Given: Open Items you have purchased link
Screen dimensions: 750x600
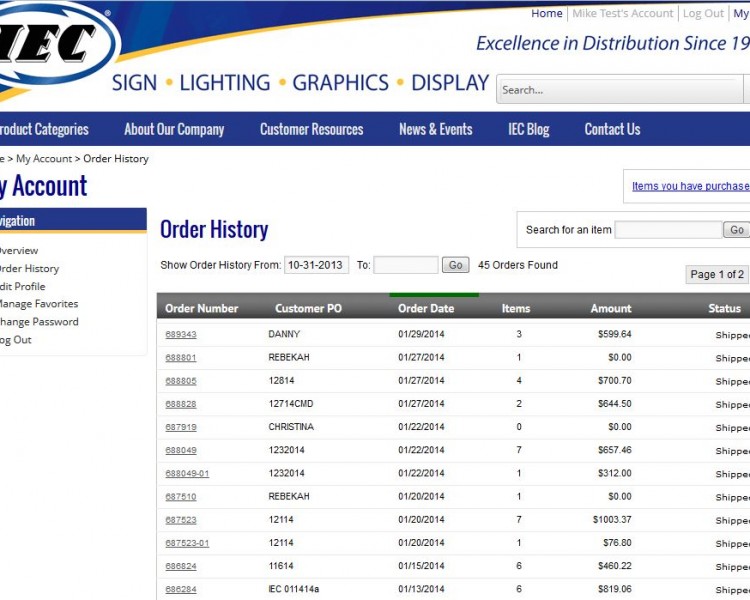Looking at the screenshot, I should click(x=691, y=186).
